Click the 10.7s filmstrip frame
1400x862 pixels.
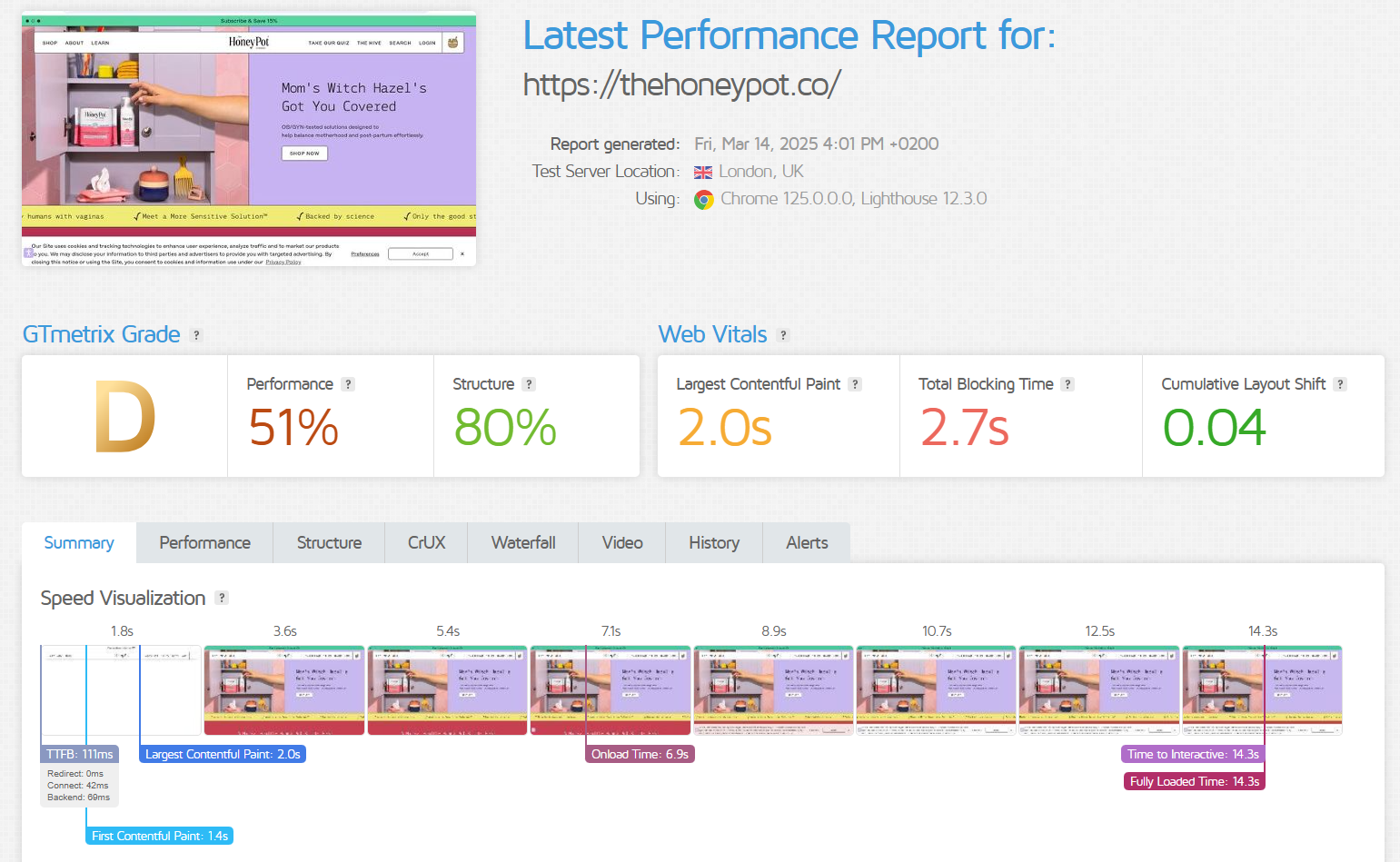937,690
